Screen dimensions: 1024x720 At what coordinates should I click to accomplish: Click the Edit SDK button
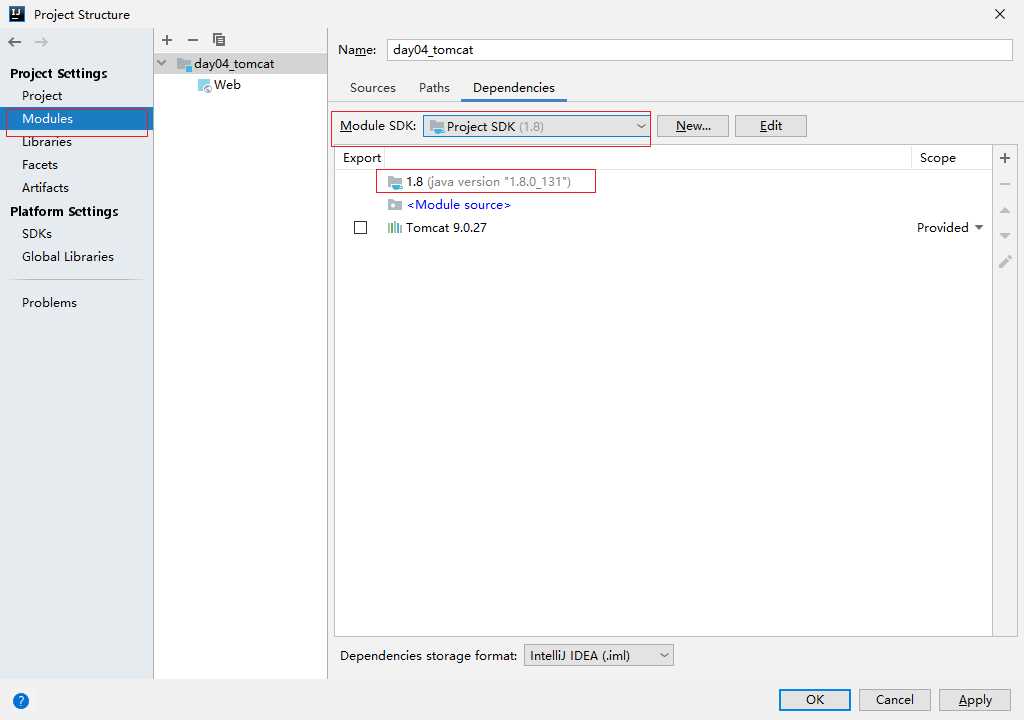771,126
